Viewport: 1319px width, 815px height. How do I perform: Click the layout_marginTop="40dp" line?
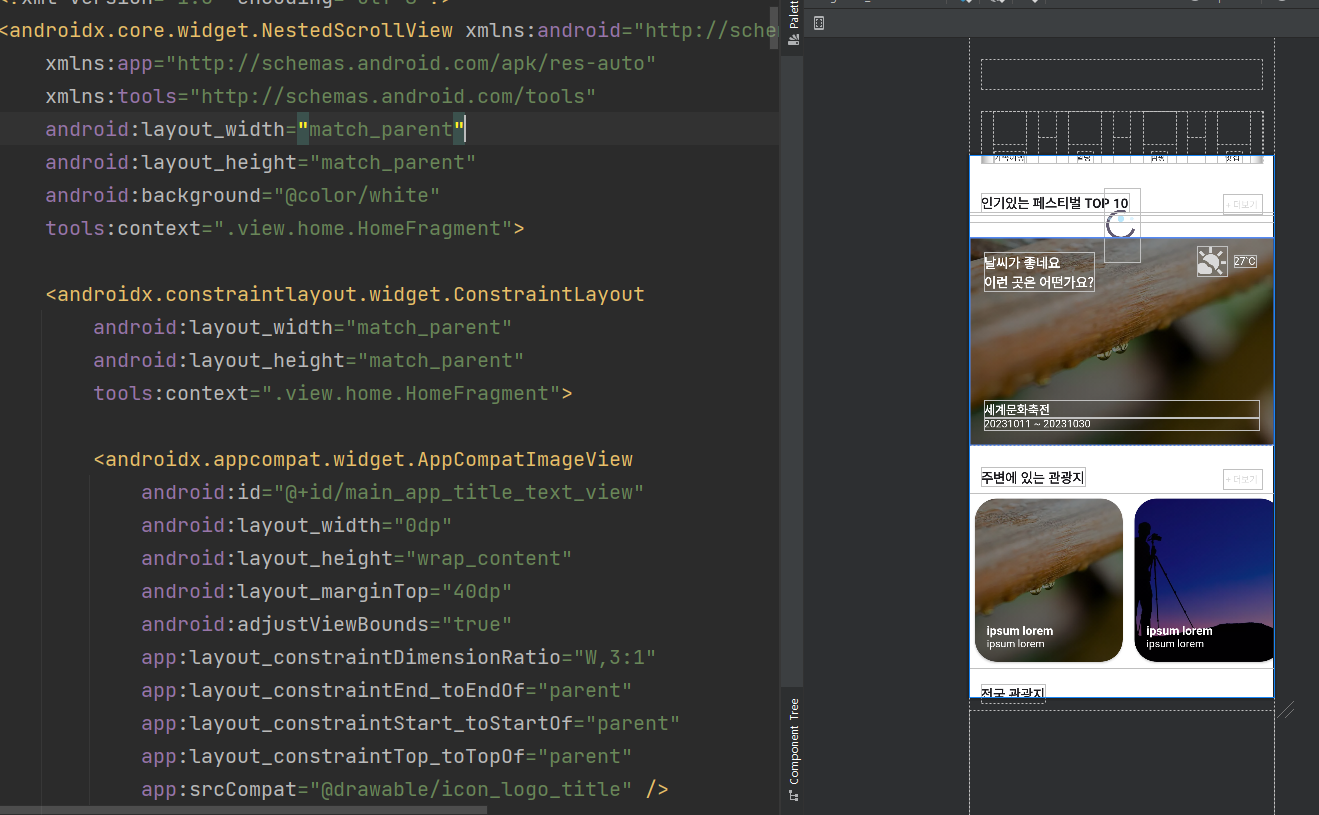coord(327,591)
